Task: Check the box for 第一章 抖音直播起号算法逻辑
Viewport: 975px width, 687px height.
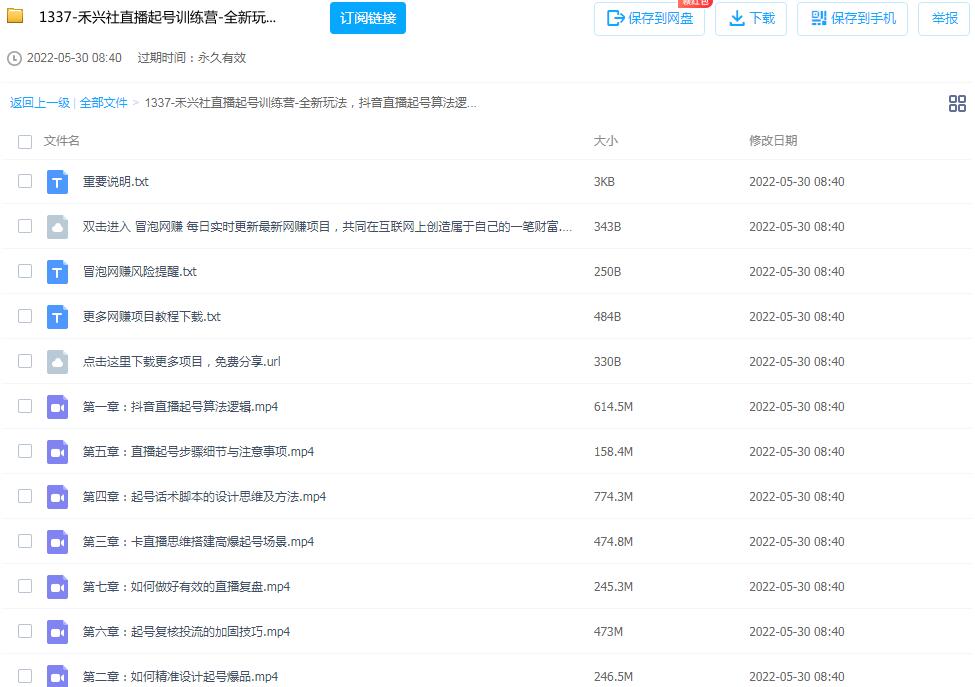Action: pos(25,406)
